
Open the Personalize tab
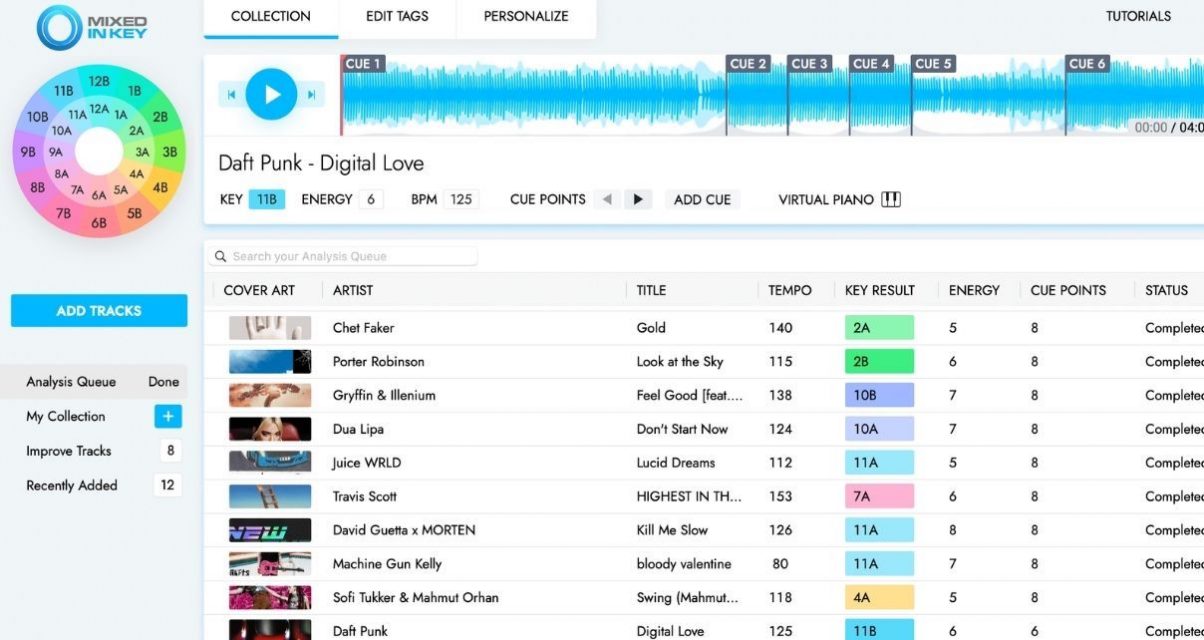(x=526, y=17)
